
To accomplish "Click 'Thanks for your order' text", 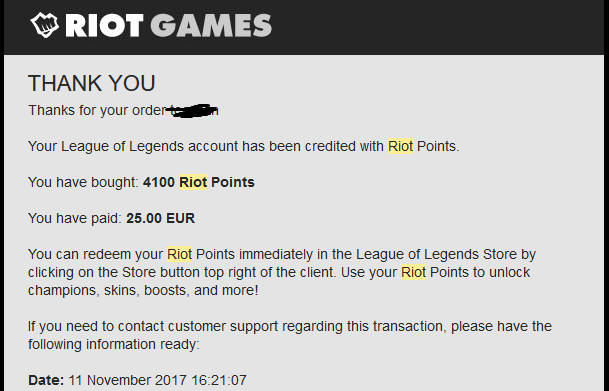I will pos(97,111).
